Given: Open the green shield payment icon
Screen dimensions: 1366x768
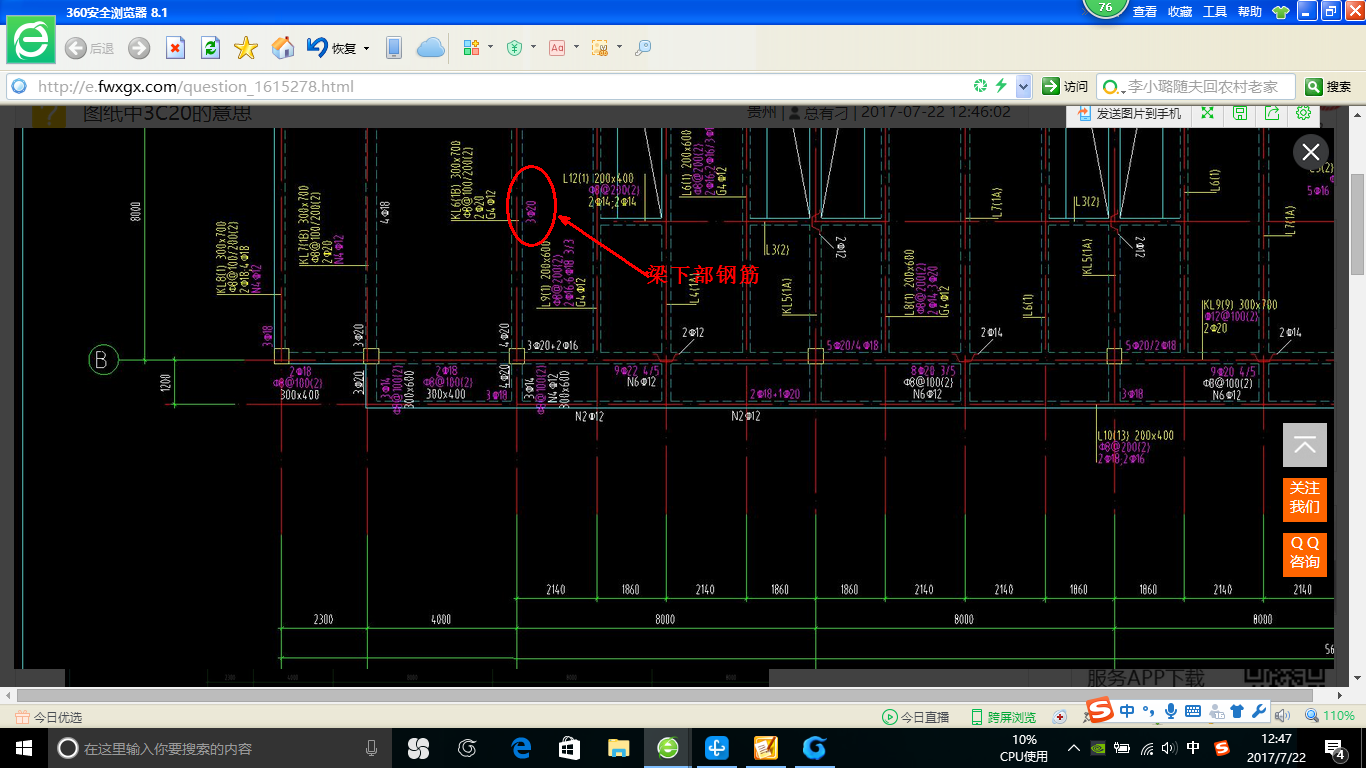Looking at the screenshot, I should pos(515,48).
